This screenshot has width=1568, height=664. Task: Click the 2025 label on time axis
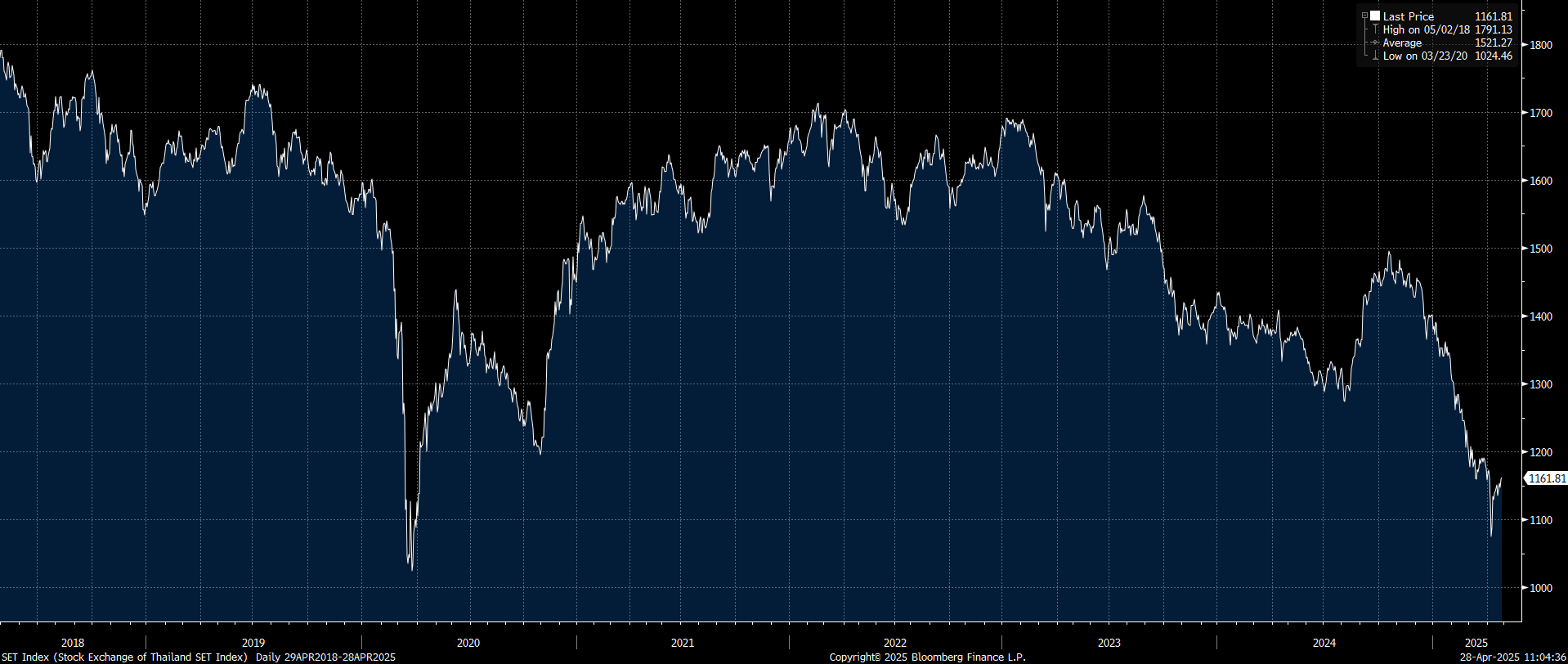1476,643
